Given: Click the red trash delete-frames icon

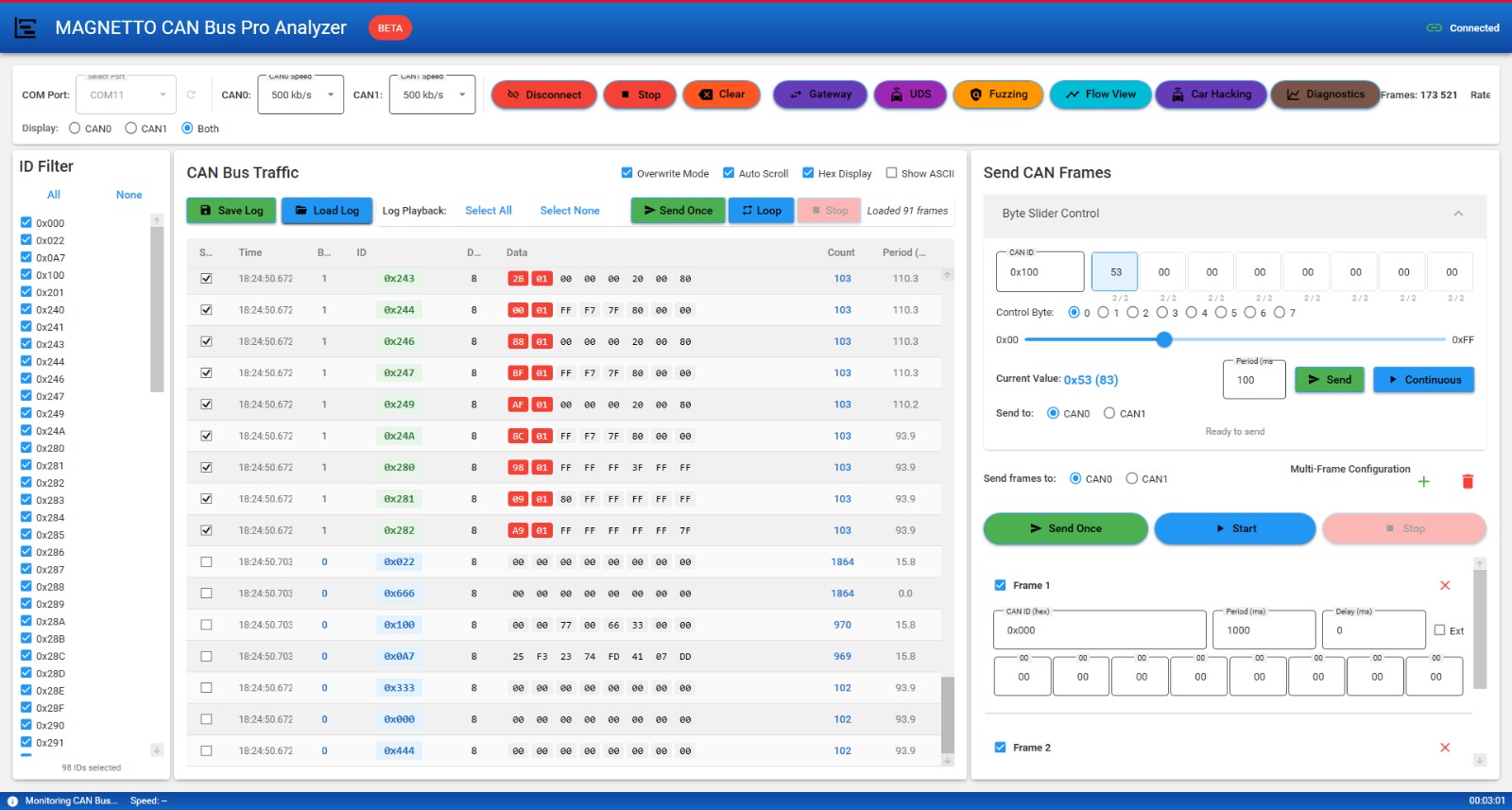Looking at the screenshot, I should (x=1468, y=482).
